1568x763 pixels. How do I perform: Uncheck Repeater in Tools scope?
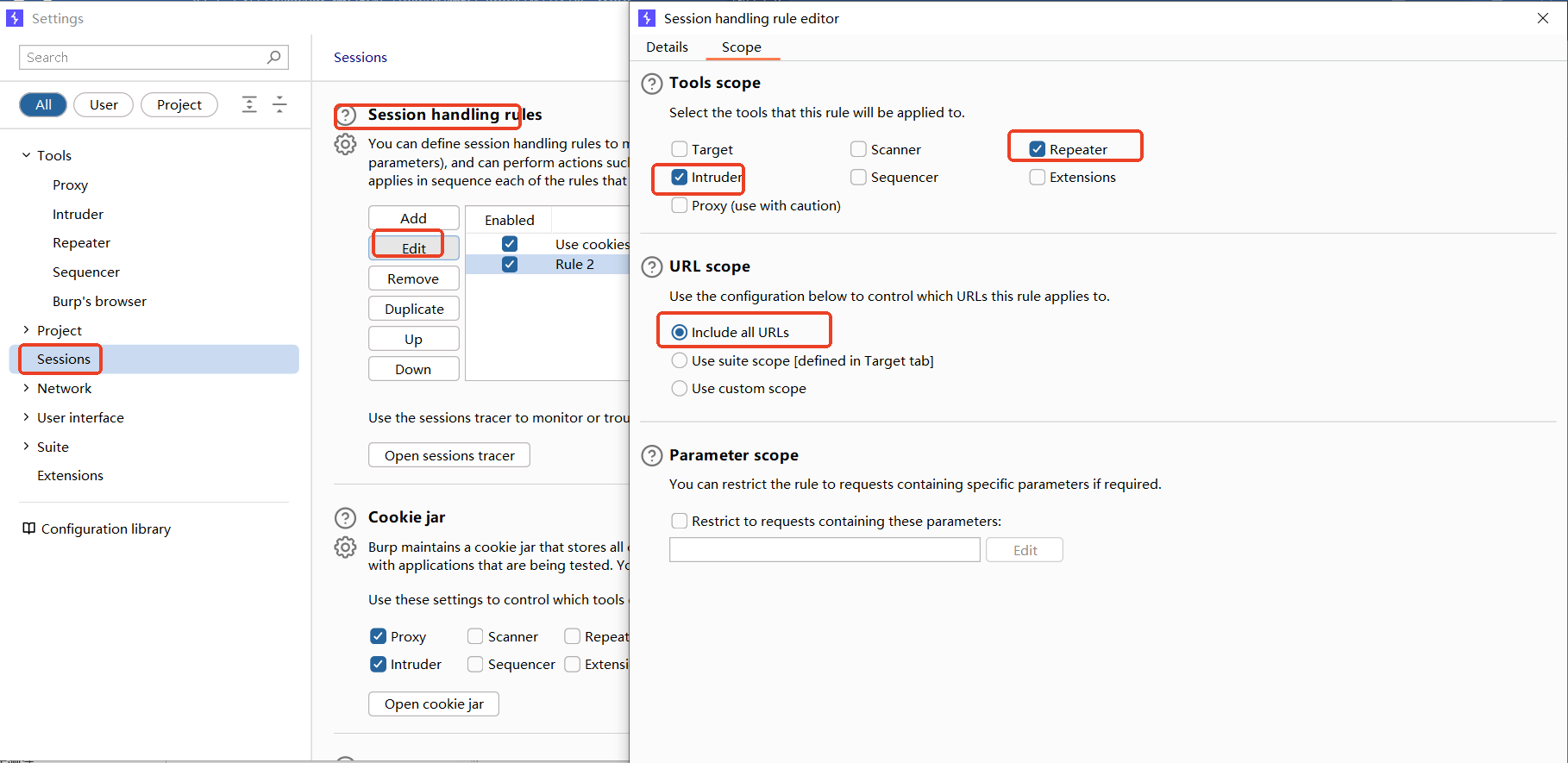(x=1038, y=149)
